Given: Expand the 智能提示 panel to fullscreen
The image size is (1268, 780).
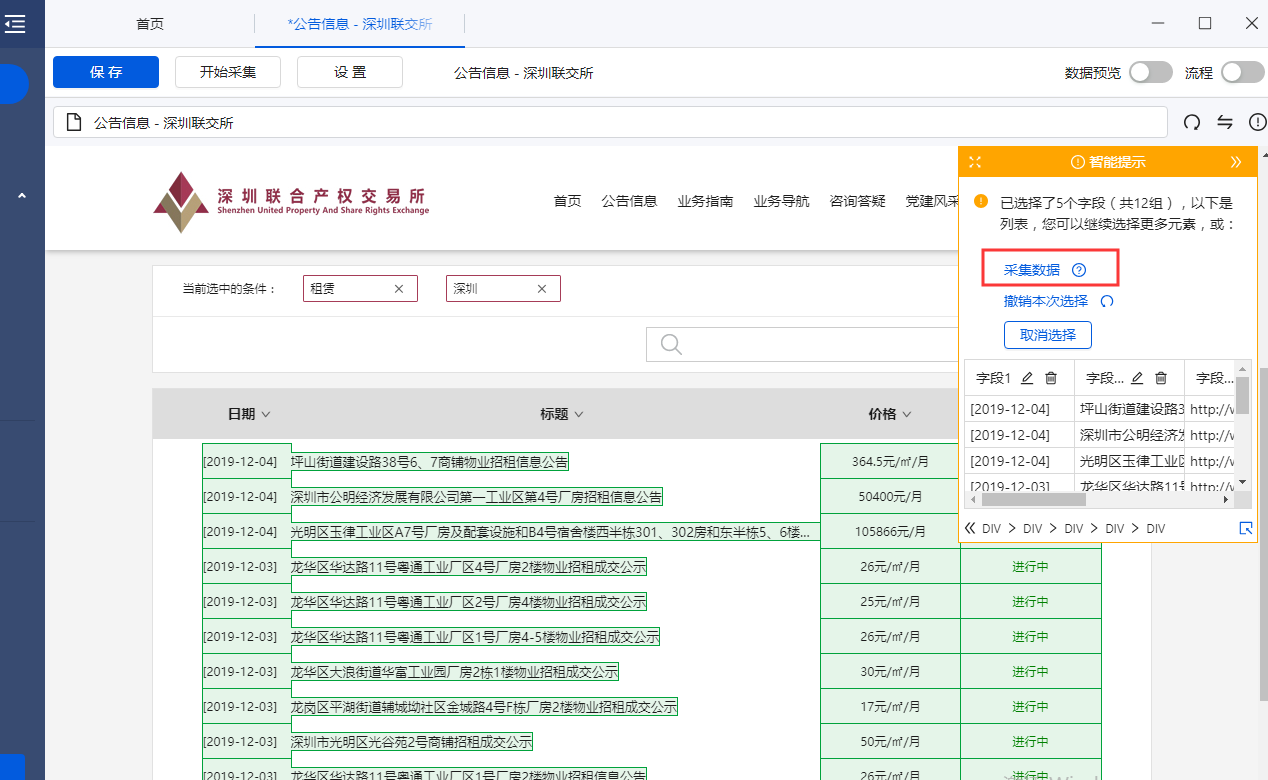Looking at the screenshot, I should tap(975, 162).
